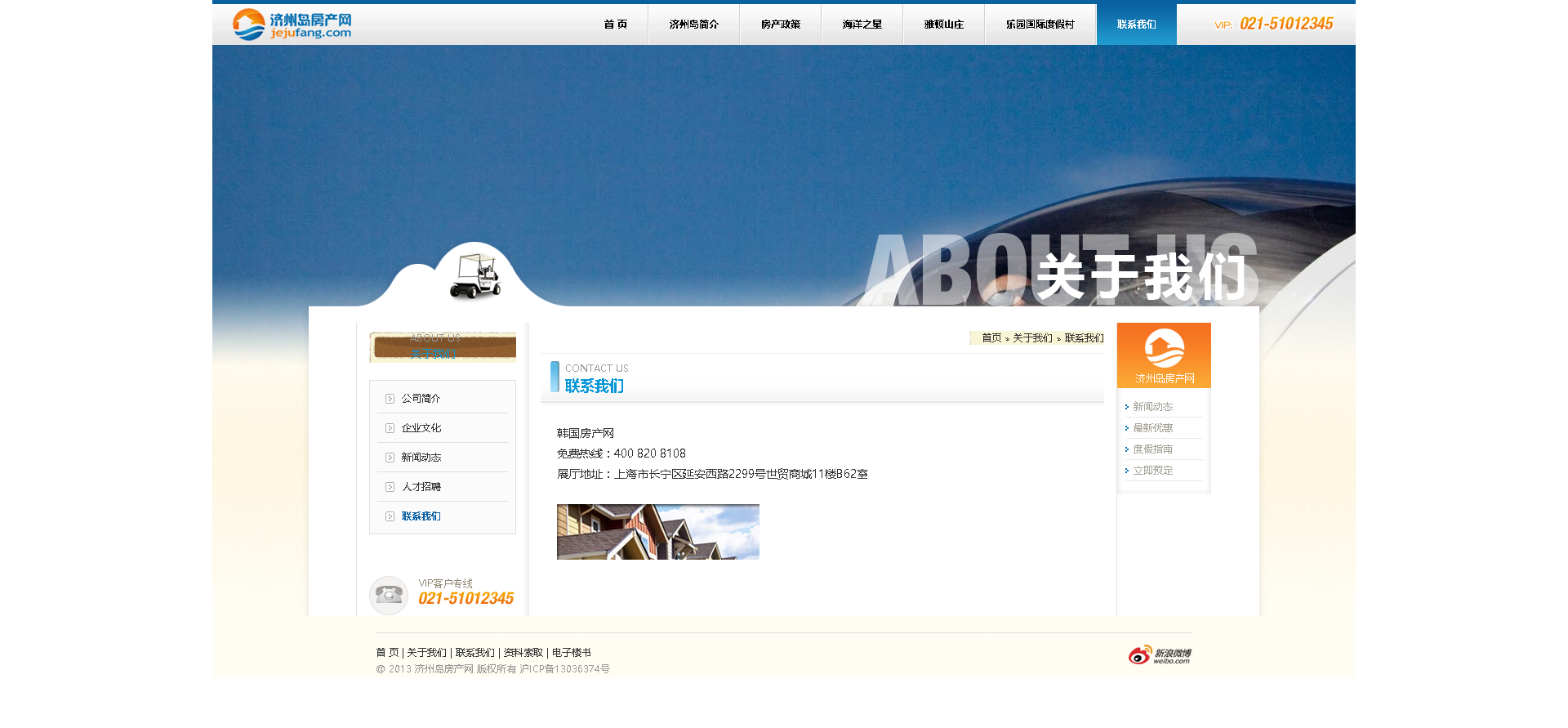Select 新闻动态 in the left sidebar

click(421, 458)
